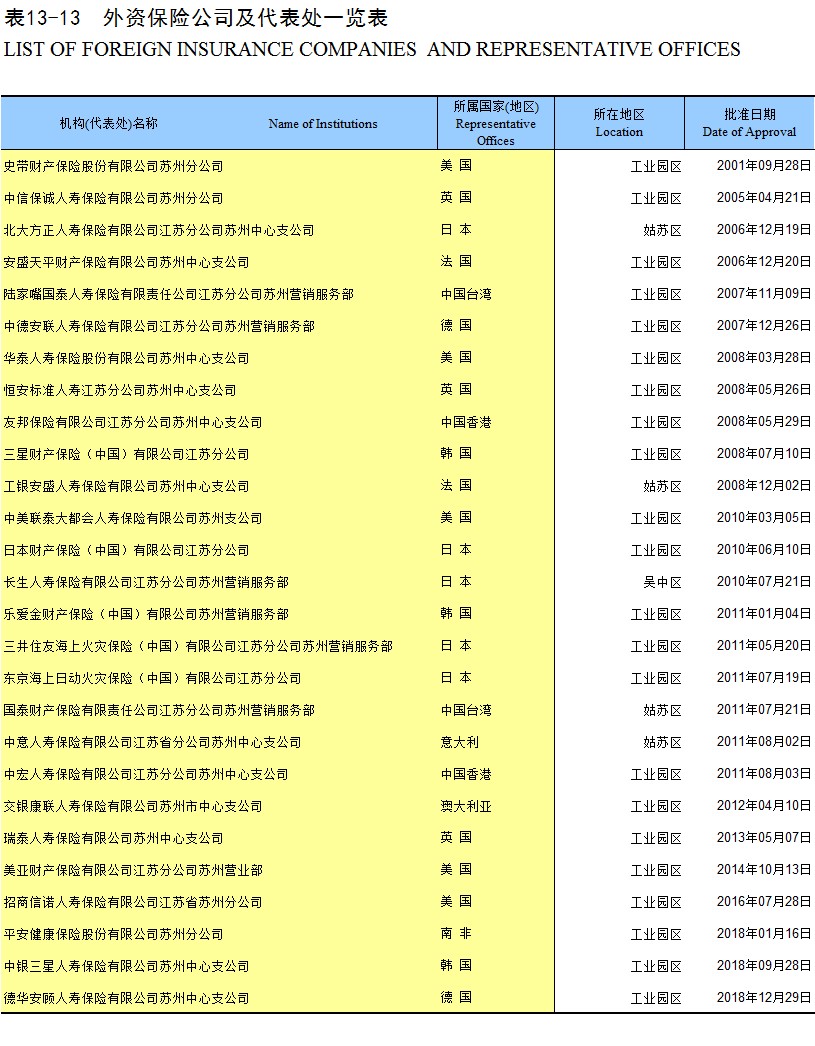Select 中德安联人寿保险 institution cell
Viewport: 815px width, 1046px height.
point(159,326)
